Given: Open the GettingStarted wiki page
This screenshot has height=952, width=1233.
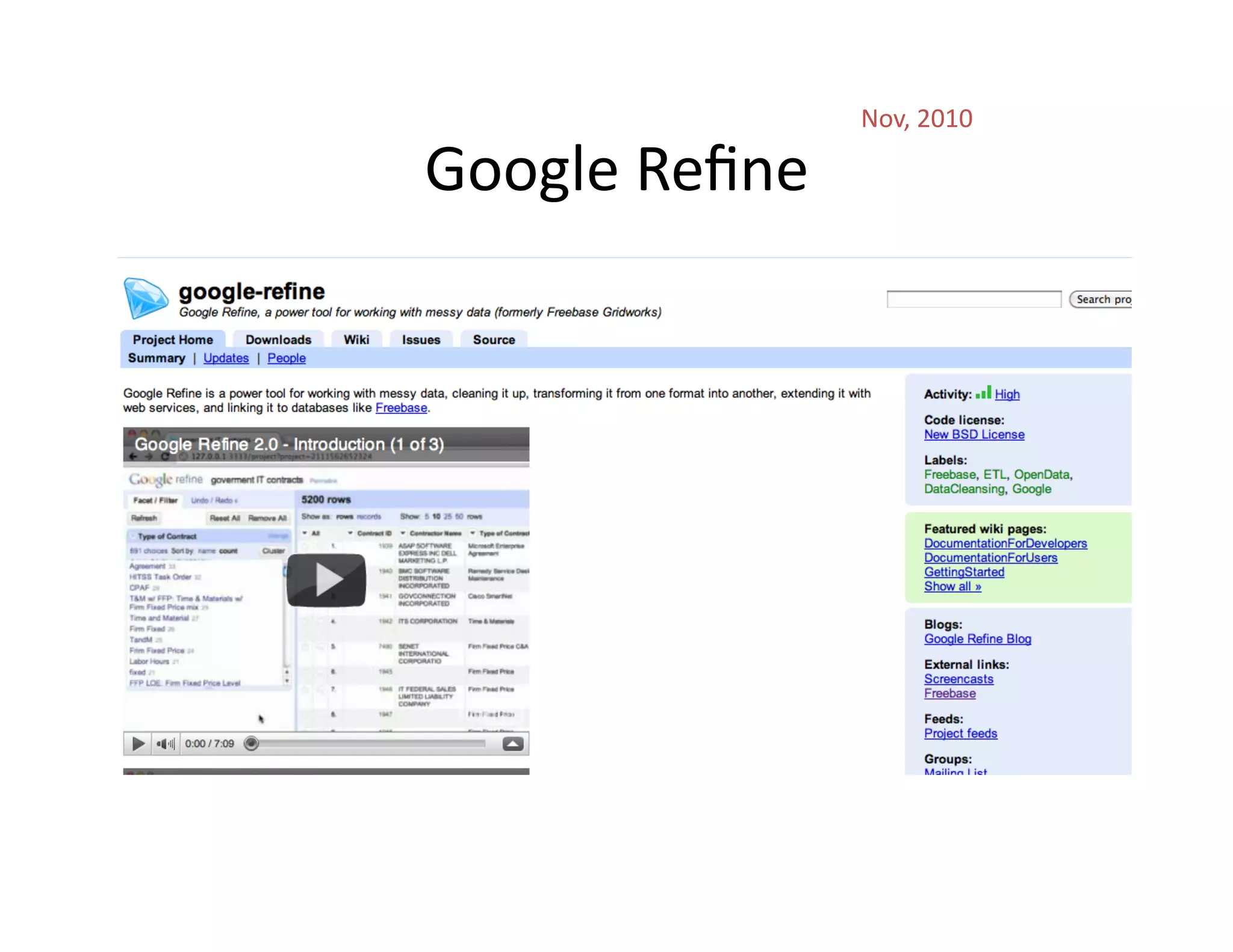Looking at the screenshot, I should (x=964, y=572).
